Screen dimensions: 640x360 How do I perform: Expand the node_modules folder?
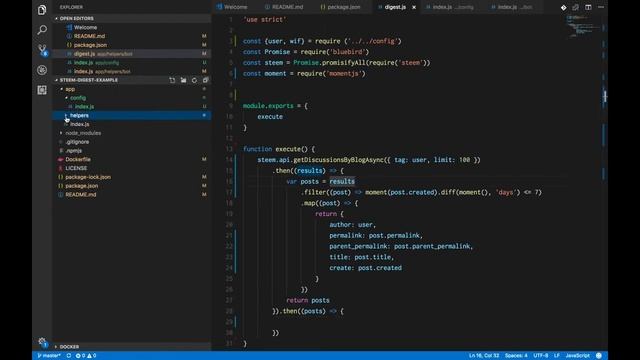coord(83,133)
